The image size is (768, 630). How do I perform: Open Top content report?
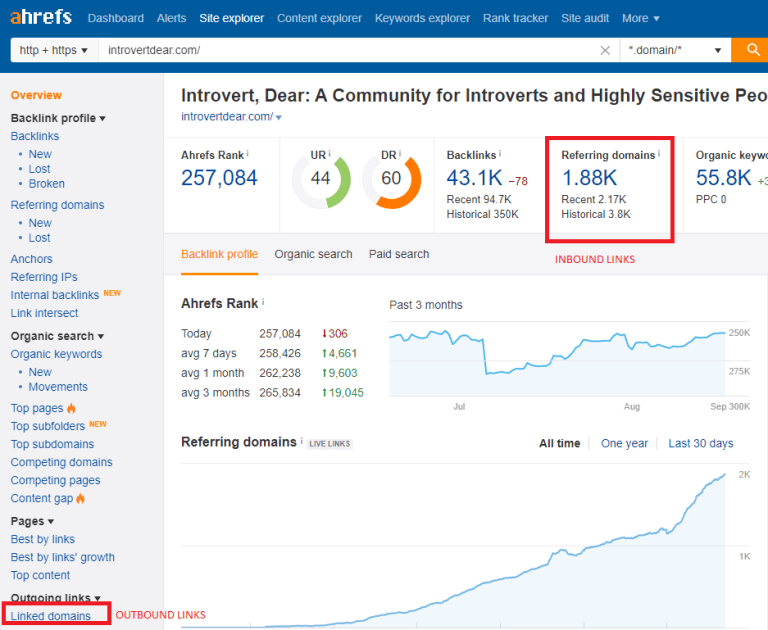coord(40,576)
